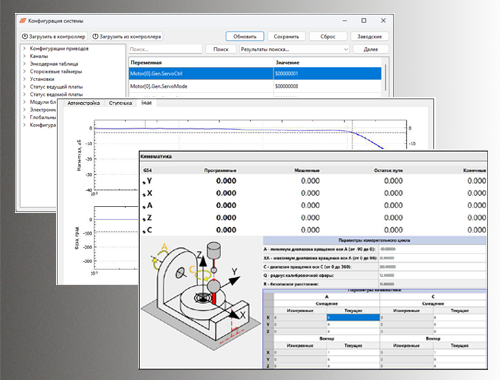500x380 pixels.
Task: Click the Y axis row in Кинематика
Action: pyautogui.click(x=313, y=181)
